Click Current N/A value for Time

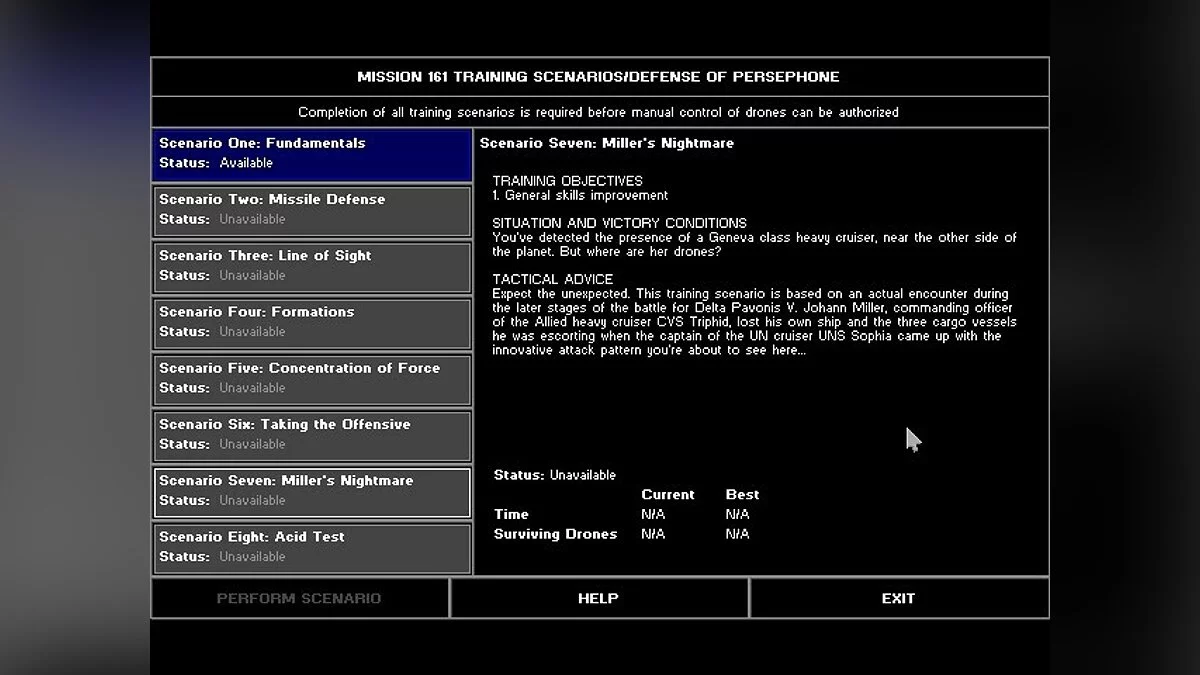653,514
